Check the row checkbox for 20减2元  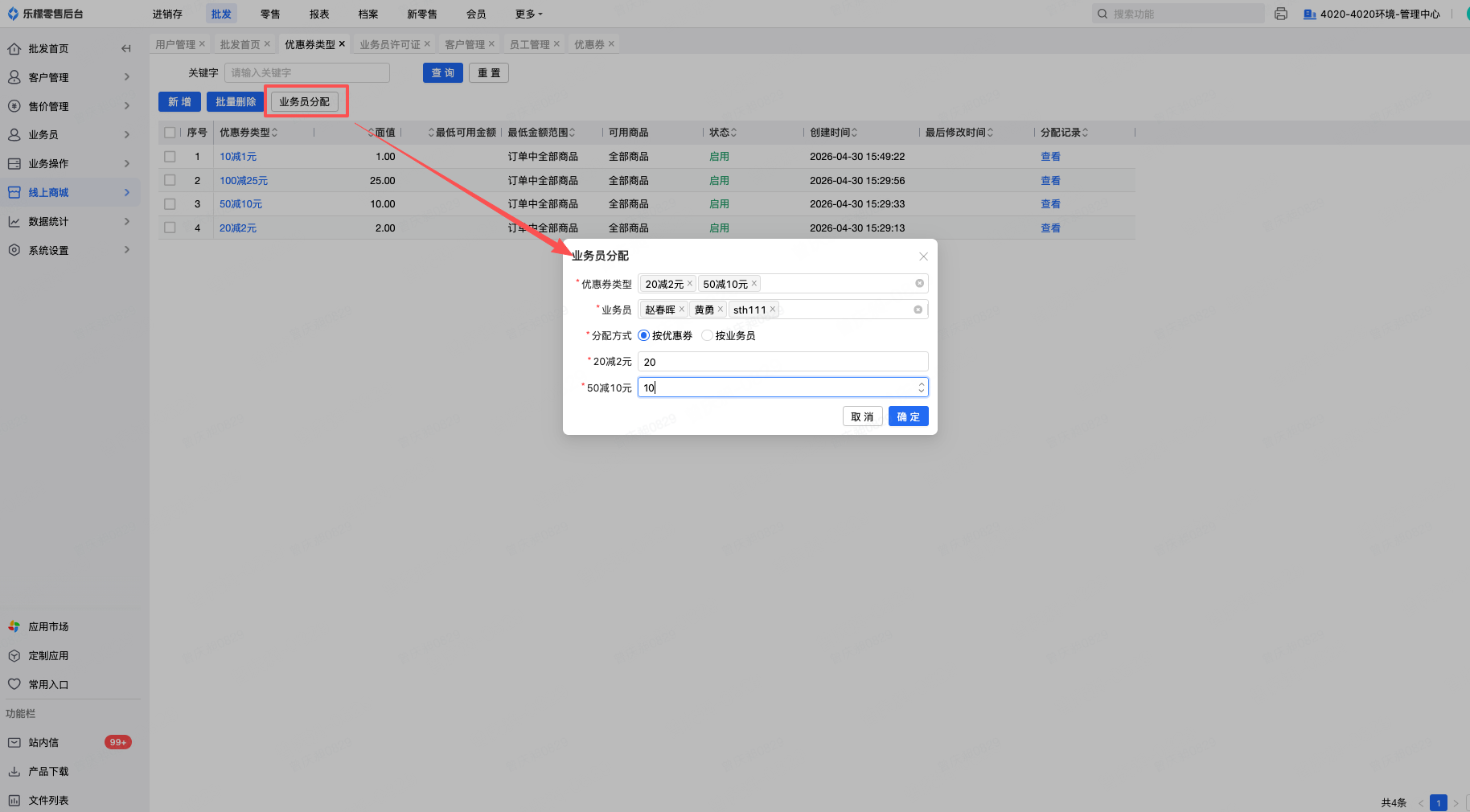tap(170, 228)
